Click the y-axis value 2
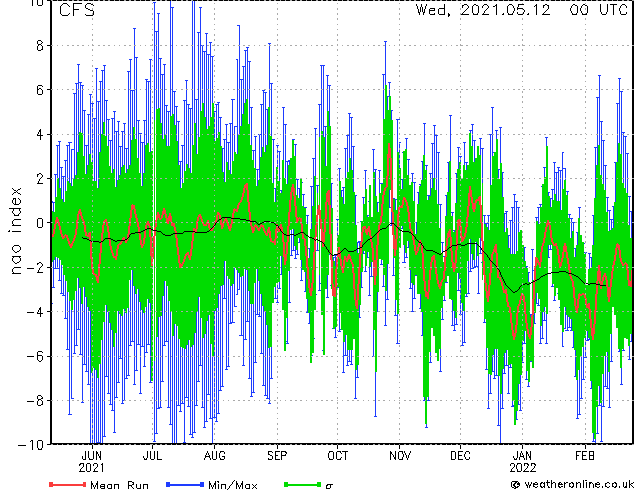 (x=40, y=179)
